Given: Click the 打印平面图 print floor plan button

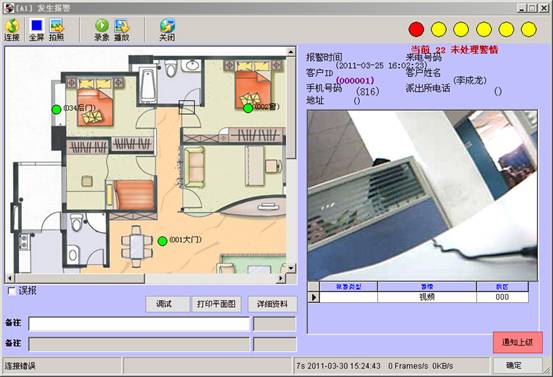Looking at the screenshot, I should coord(216,304).
